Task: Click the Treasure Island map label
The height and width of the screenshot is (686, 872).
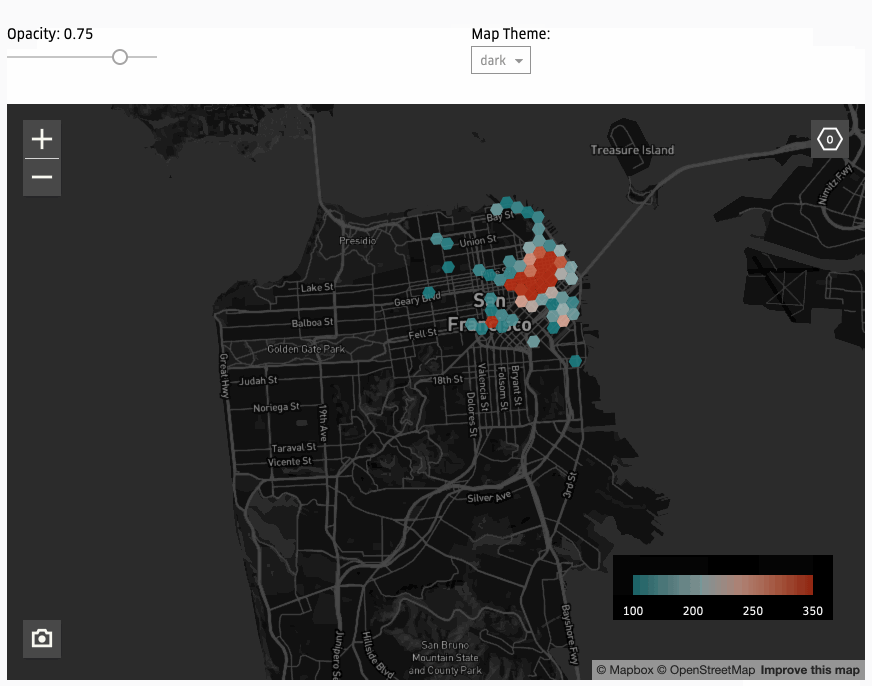Action: click(x=632, y=150)
